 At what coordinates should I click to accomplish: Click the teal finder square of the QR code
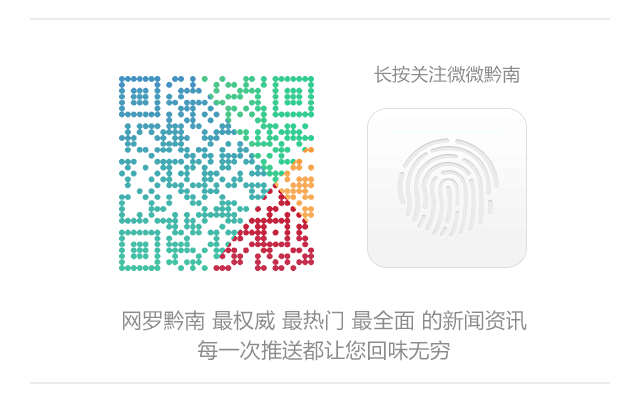tap(139, 250)
